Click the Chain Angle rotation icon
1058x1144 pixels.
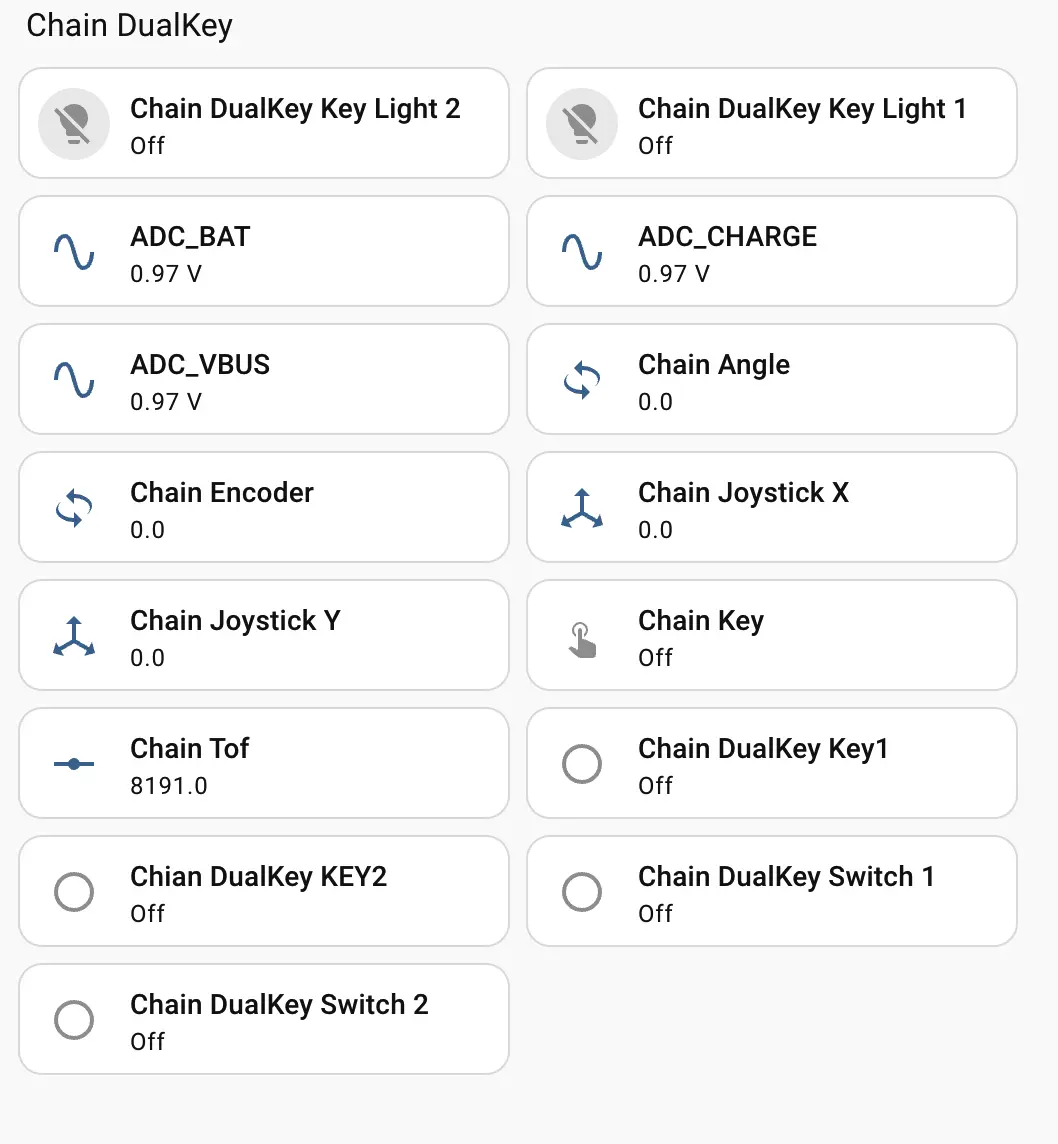[581, 380]
